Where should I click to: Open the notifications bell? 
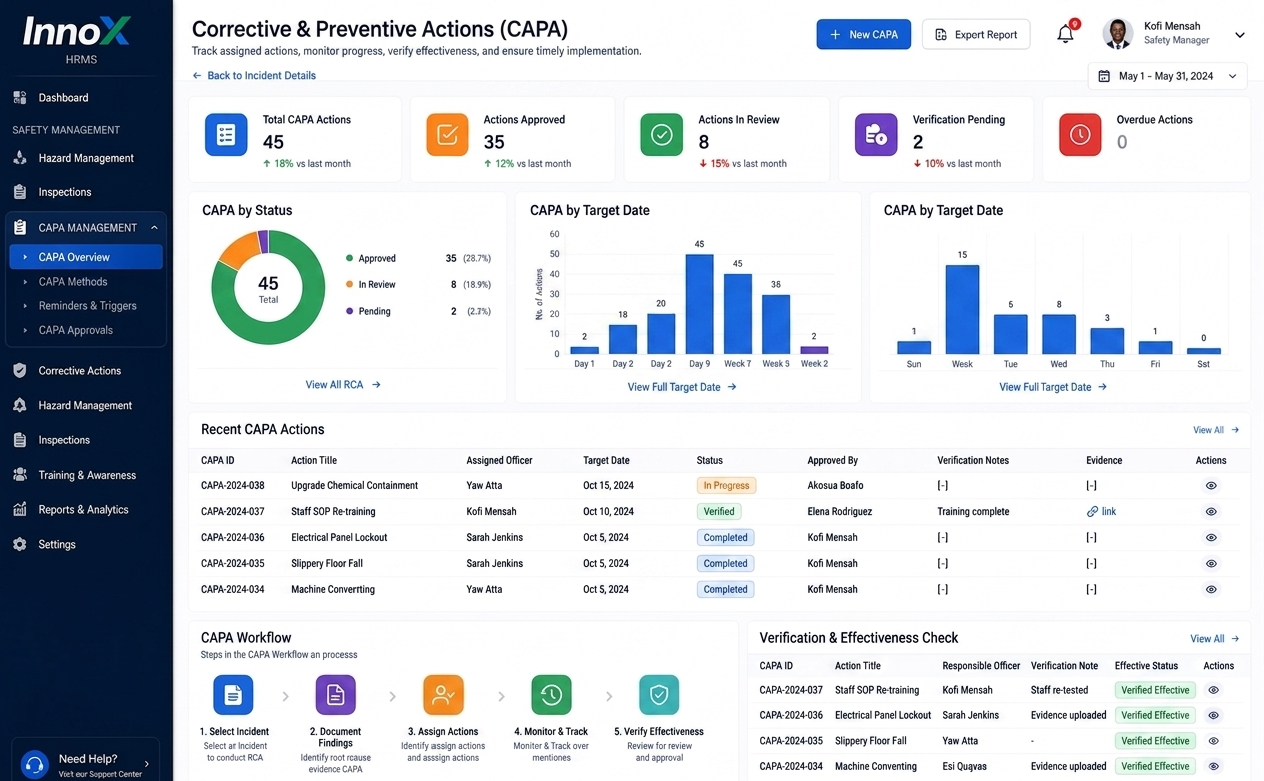coord(1066,34)
